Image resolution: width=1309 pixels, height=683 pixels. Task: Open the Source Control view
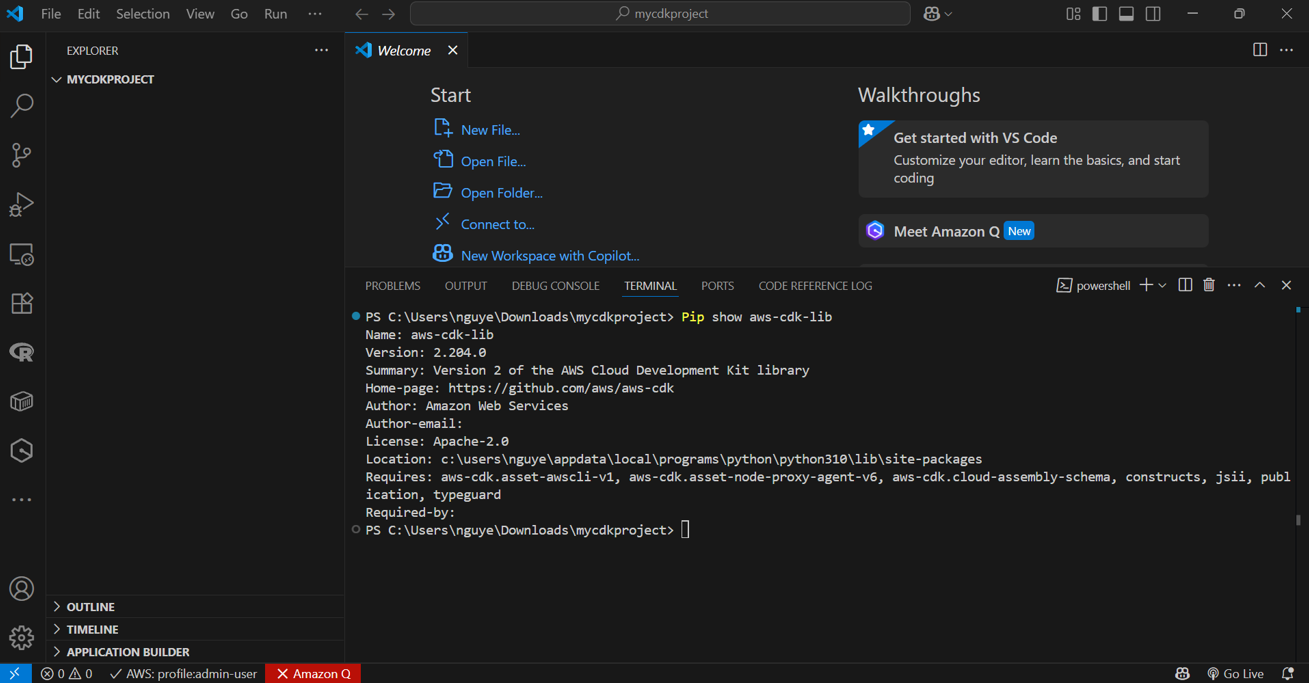(x=22, y=155)
